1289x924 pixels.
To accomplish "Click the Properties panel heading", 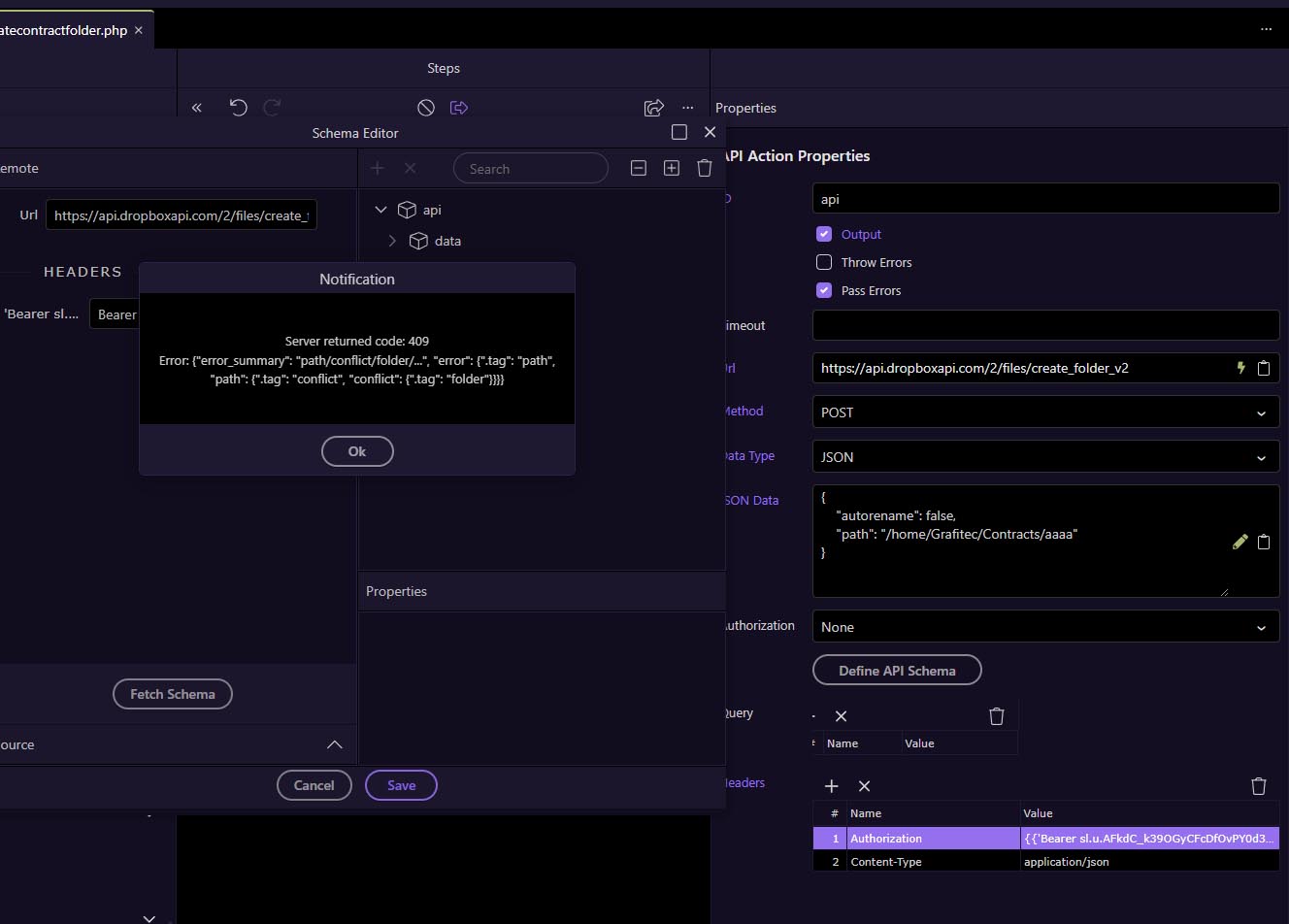I will pos(745,108).
